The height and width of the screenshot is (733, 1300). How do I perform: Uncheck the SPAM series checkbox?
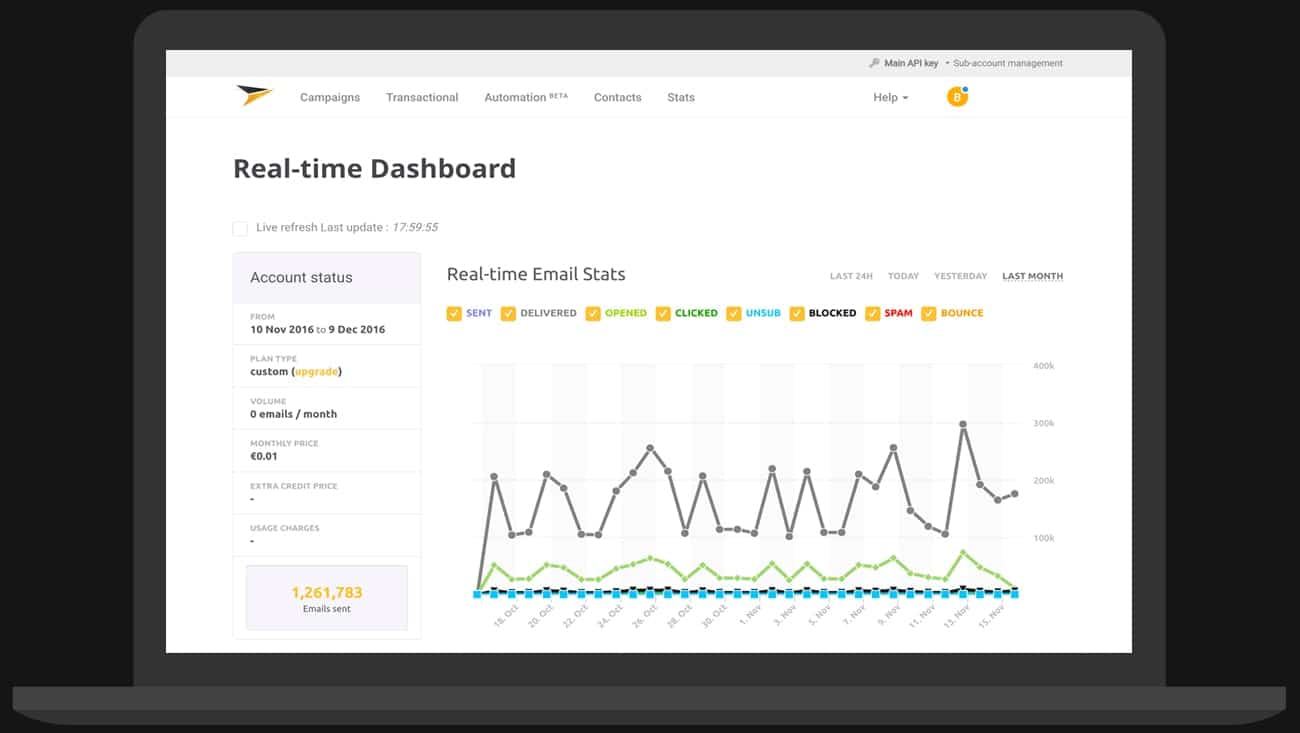(873, 313)
